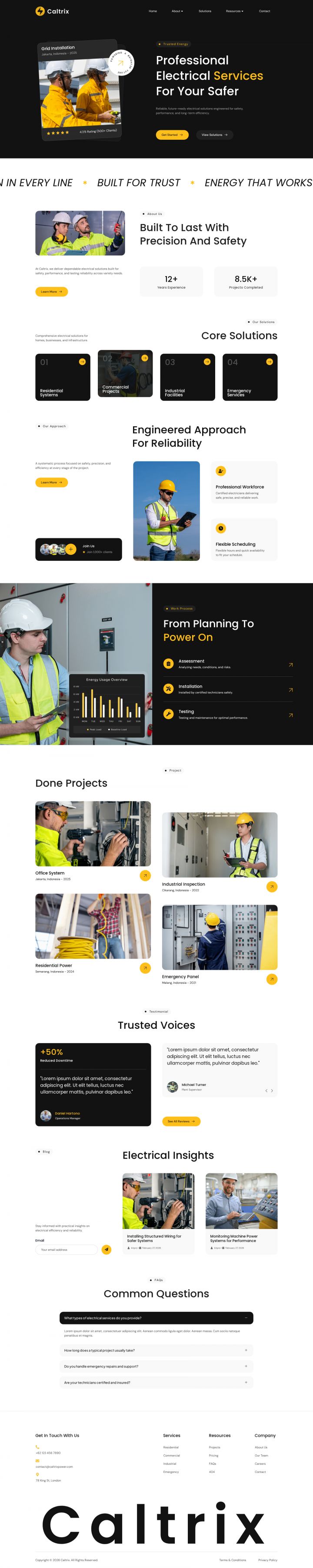Open Installing Structured Wiring blog post title
313x1568 pixels.
click(x=154, y=1238)
